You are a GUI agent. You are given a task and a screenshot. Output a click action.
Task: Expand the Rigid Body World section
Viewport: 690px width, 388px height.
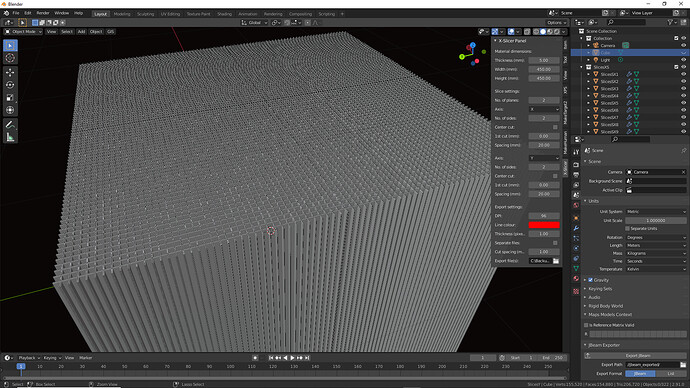[x=606, y=306]
